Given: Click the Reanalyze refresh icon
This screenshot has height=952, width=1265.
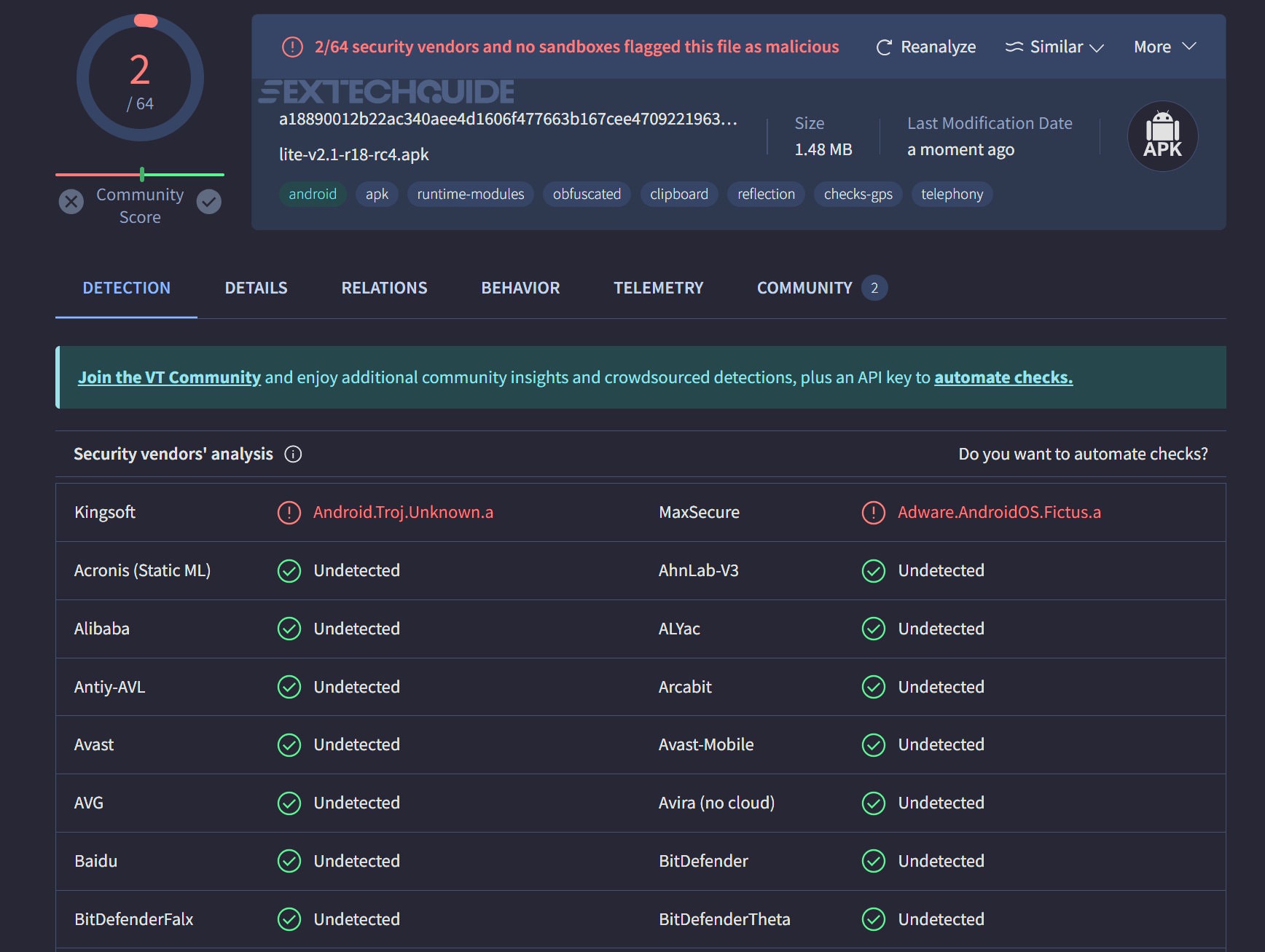Looking at the screenshot, I should (x=884, y=47).
